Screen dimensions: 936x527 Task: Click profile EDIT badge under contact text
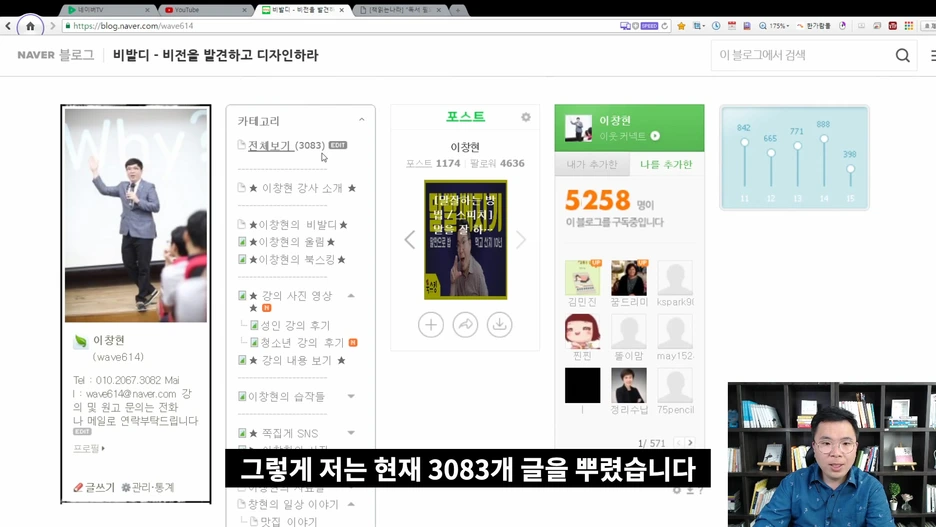pos(82,432)
